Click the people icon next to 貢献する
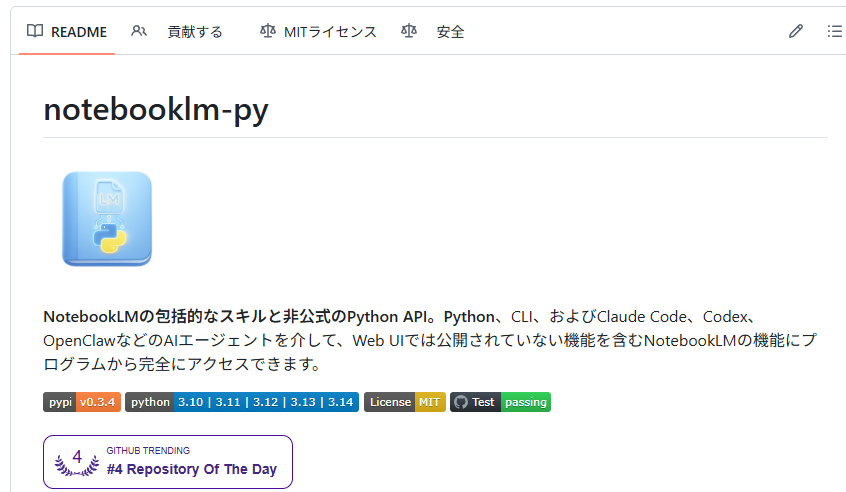This screenshot has height=492, width=846. (x=139, y=31)
